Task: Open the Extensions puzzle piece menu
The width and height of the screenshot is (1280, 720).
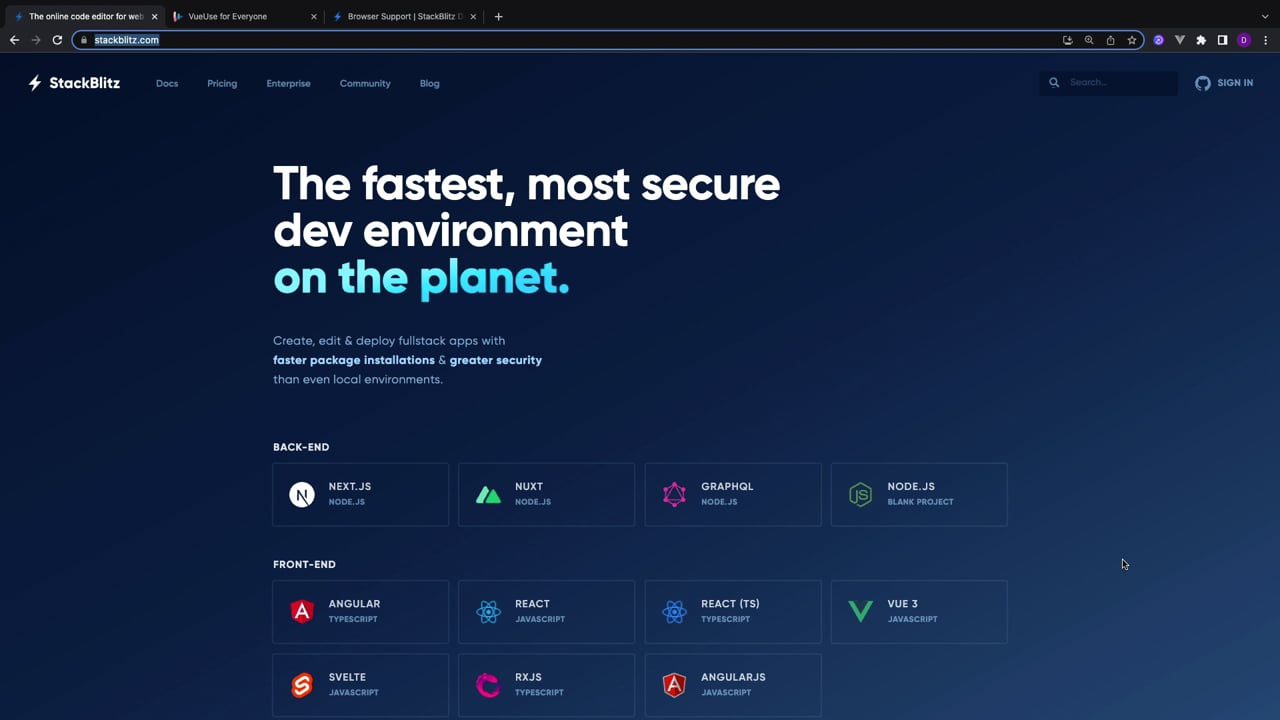Action: 1201,40
